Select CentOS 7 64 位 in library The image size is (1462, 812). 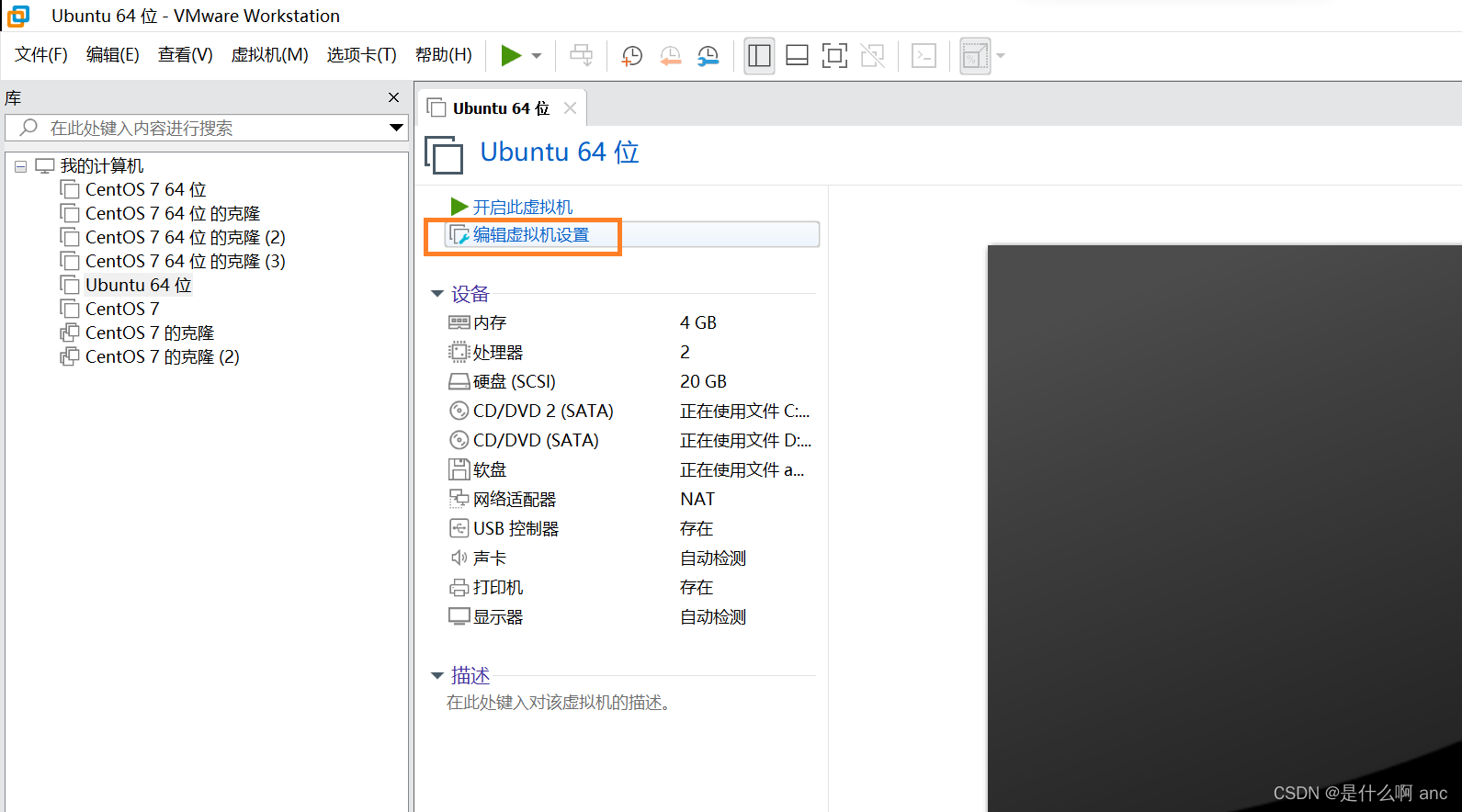tap(145, 190)
